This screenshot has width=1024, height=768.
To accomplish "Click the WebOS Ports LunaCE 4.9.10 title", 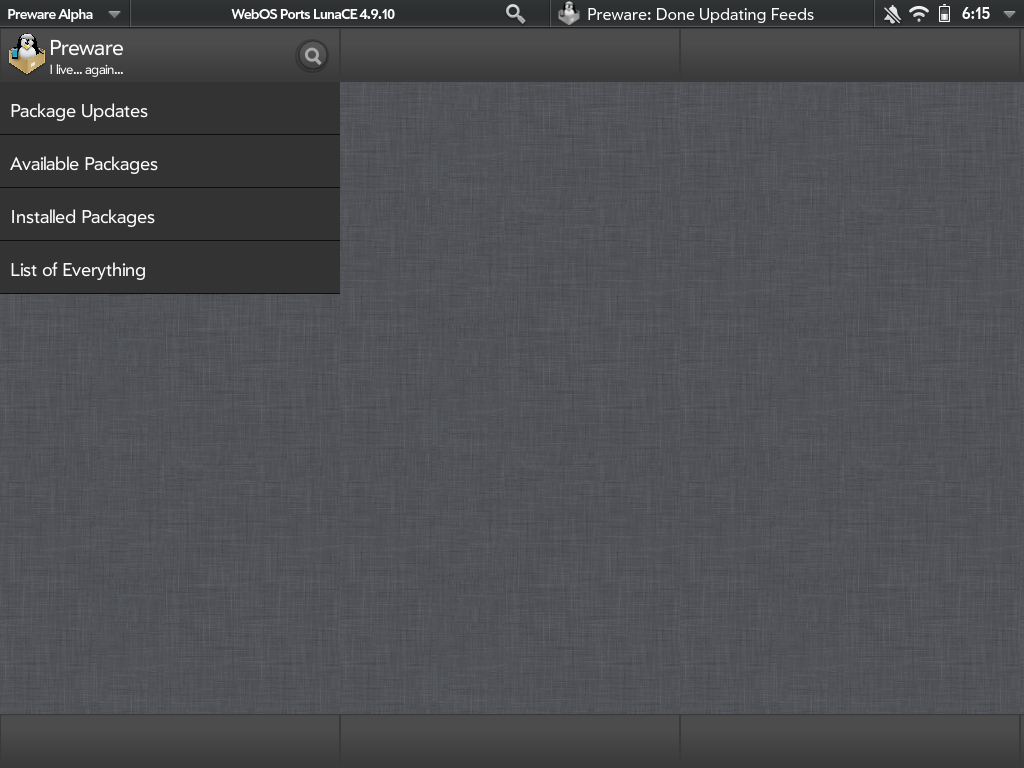I will pos(313,14).
